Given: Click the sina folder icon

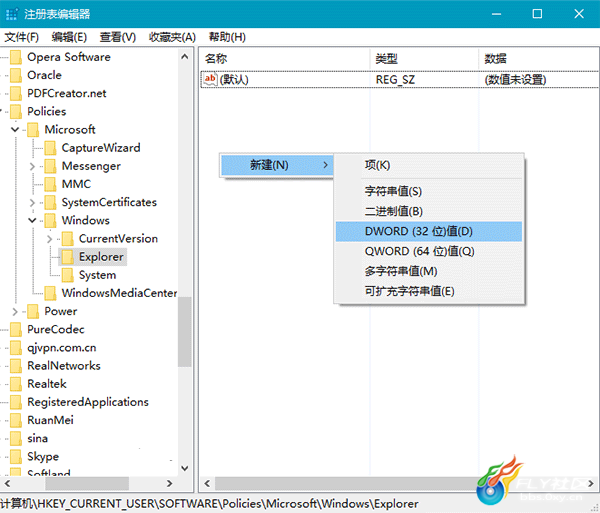Looking at the screenshot, I should pos(16,439).
